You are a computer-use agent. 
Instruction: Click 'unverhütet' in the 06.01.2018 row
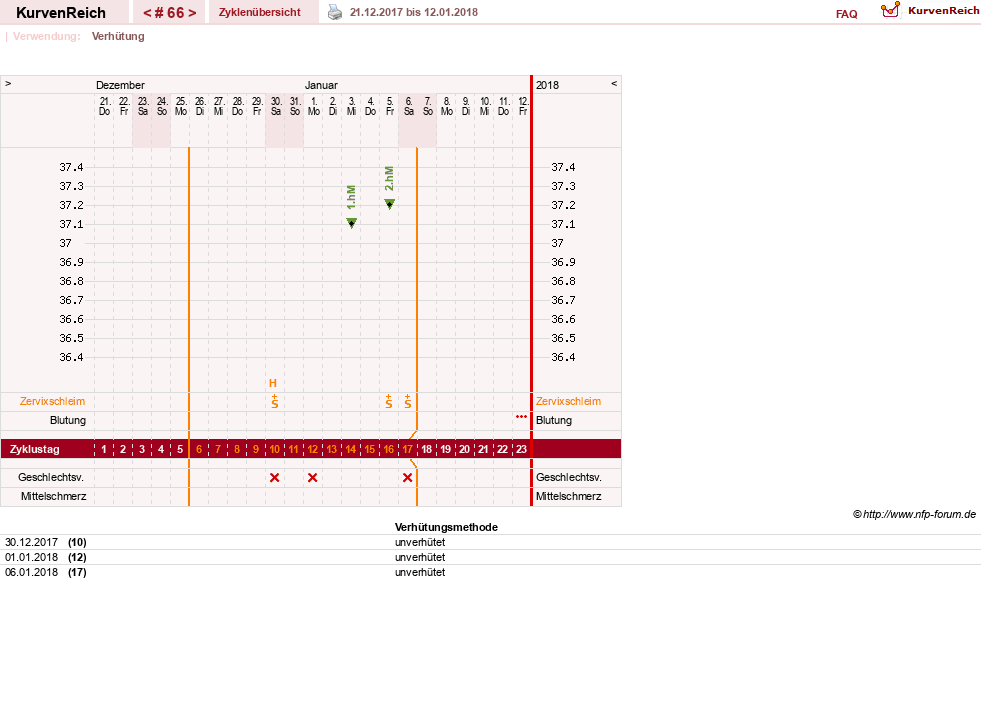pos(420,572)
